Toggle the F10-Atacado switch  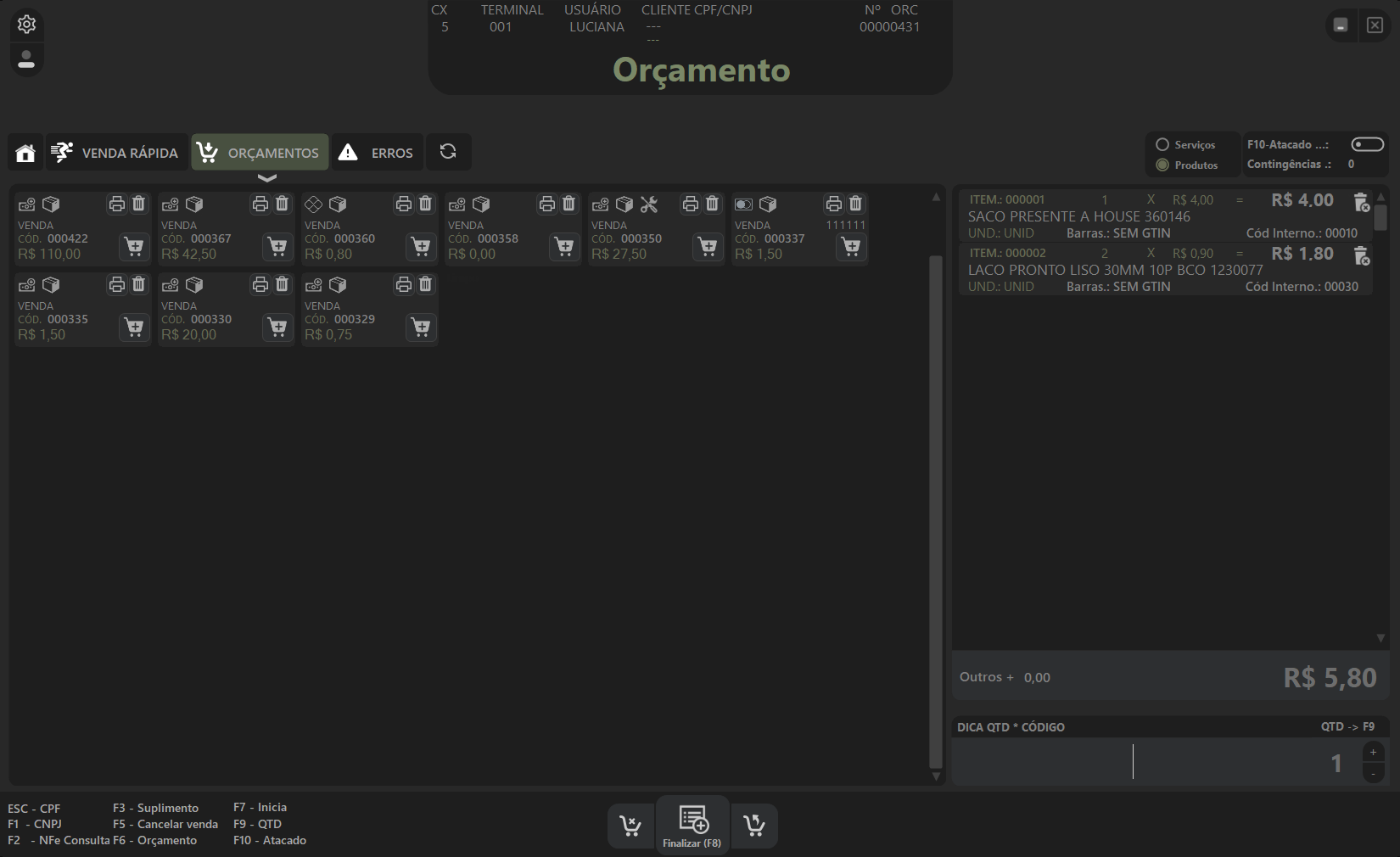click(1367, 144)
